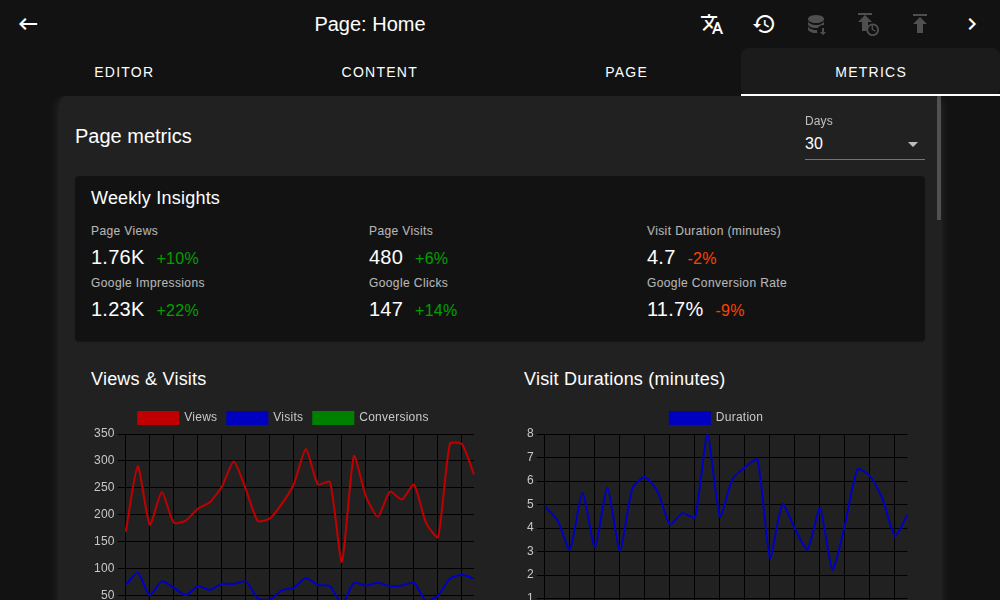
Task: Toggle the Visits series in the legend
Action: coord(288,417)
